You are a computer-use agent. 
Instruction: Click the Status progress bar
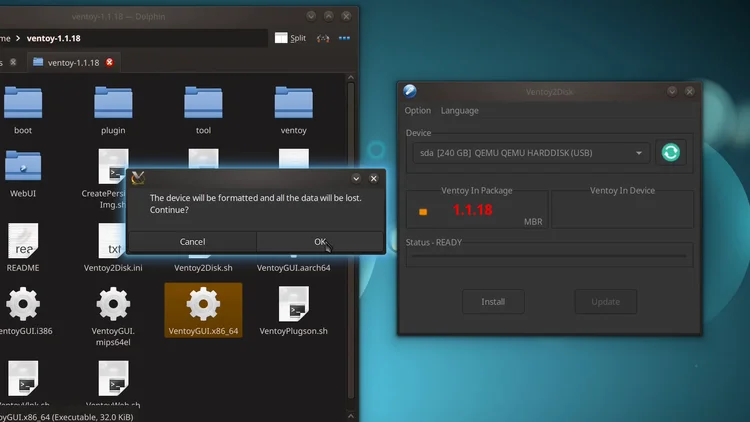click(x=549, y=256)
